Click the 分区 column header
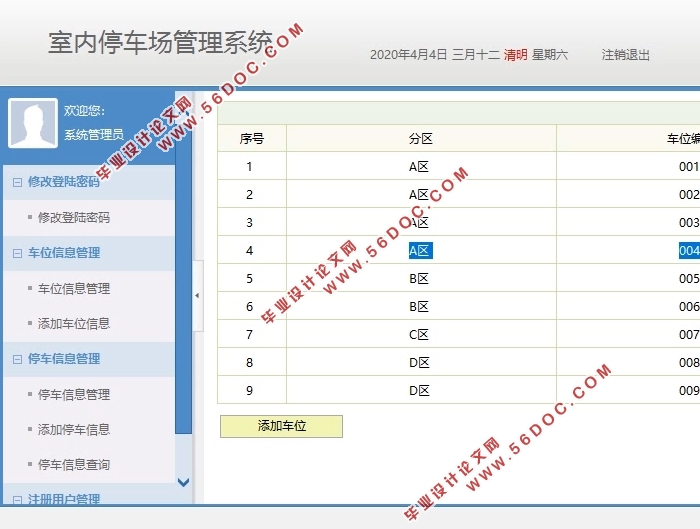 (x=421, y=139)
